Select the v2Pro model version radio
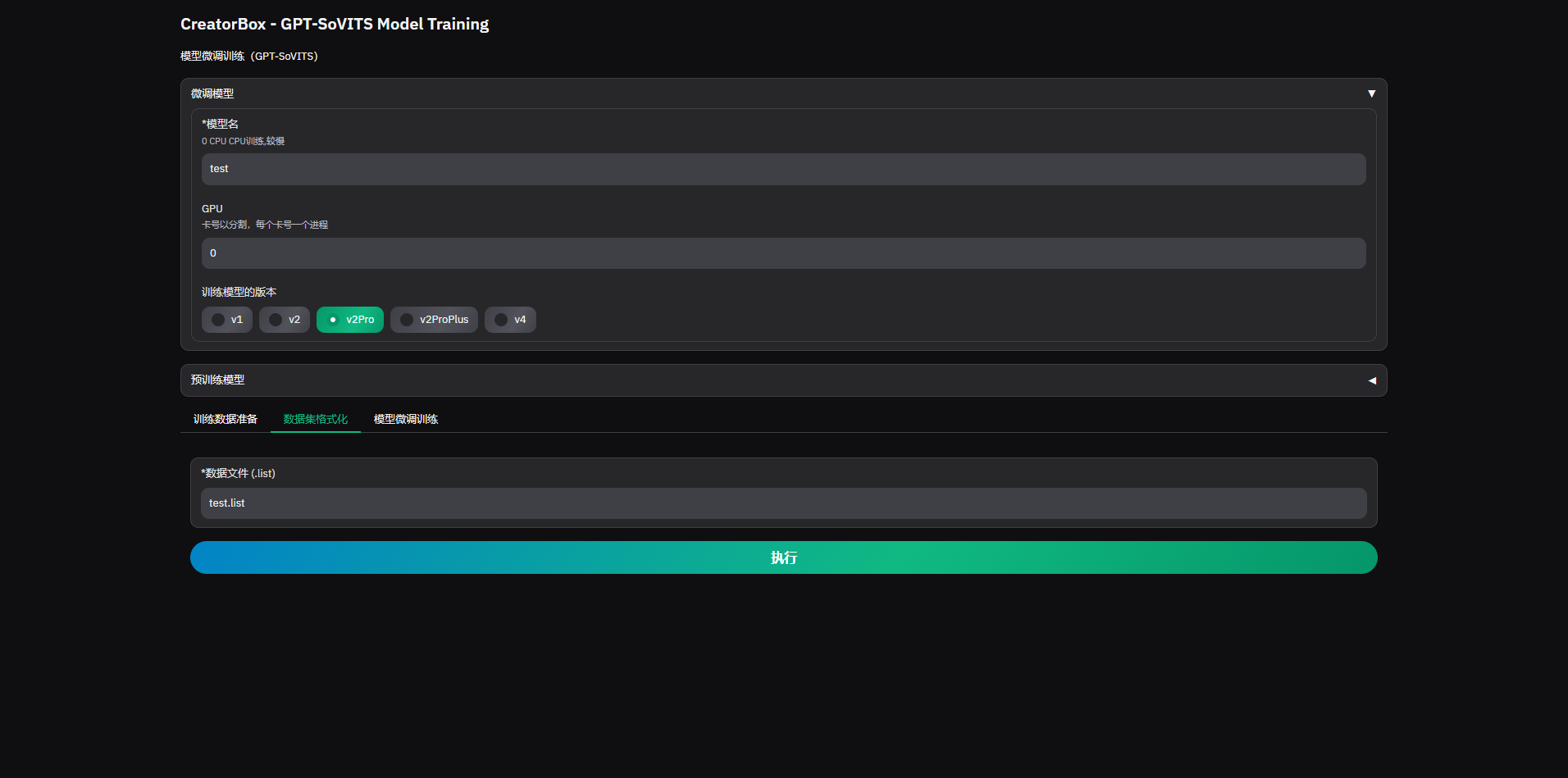Viewport: 1568px width, 778px height. click(x=350, y=320)
